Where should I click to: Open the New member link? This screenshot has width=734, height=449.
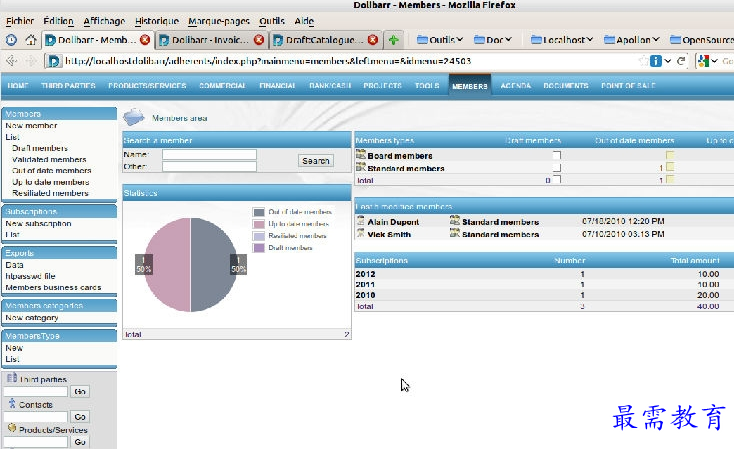click(x=31, y=125)
